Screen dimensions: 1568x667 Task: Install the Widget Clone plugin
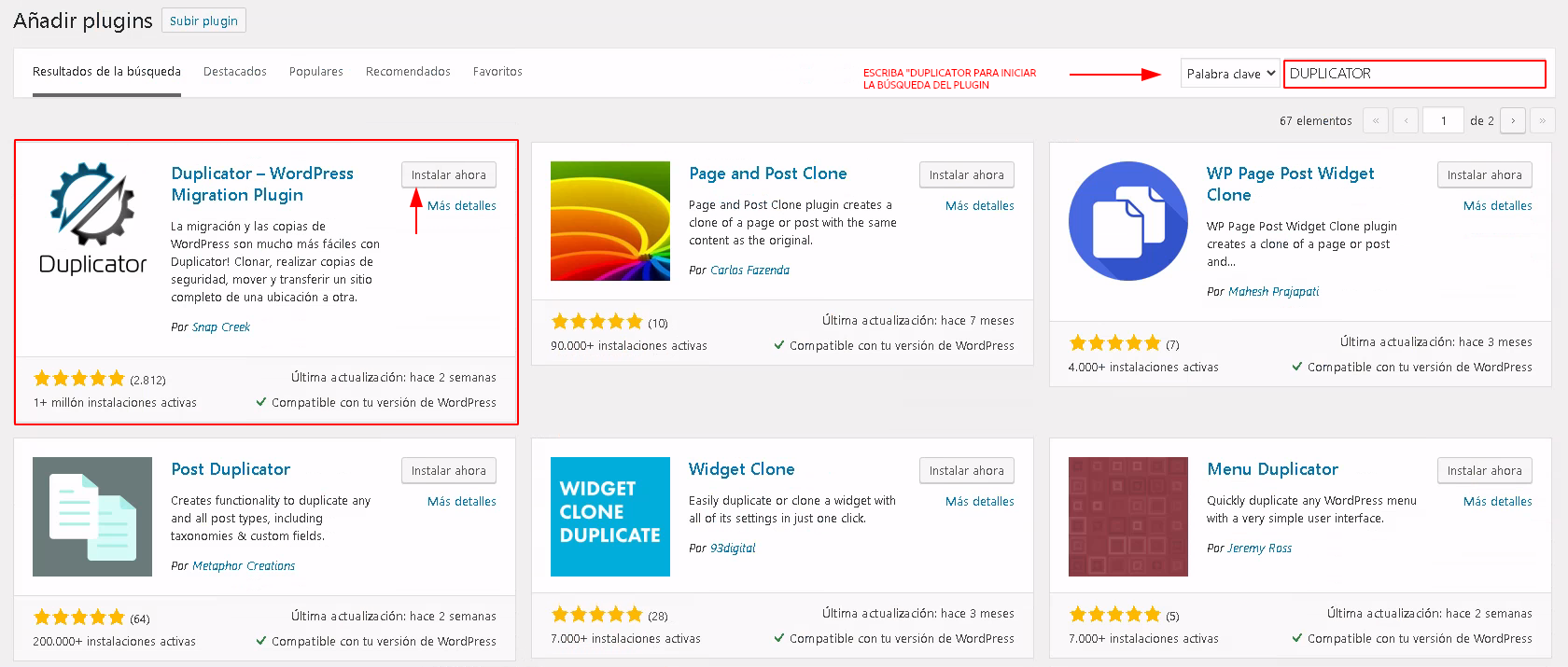[967, 470]
